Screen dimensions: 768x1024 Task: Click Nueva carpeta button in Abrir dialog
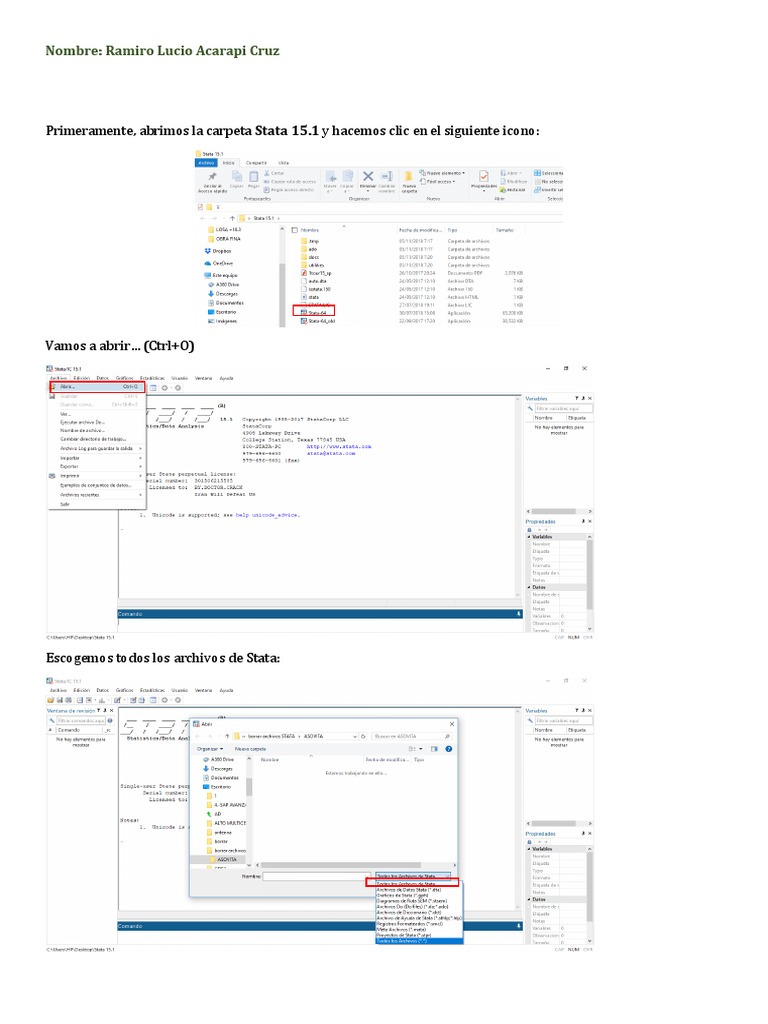[250, 749]
